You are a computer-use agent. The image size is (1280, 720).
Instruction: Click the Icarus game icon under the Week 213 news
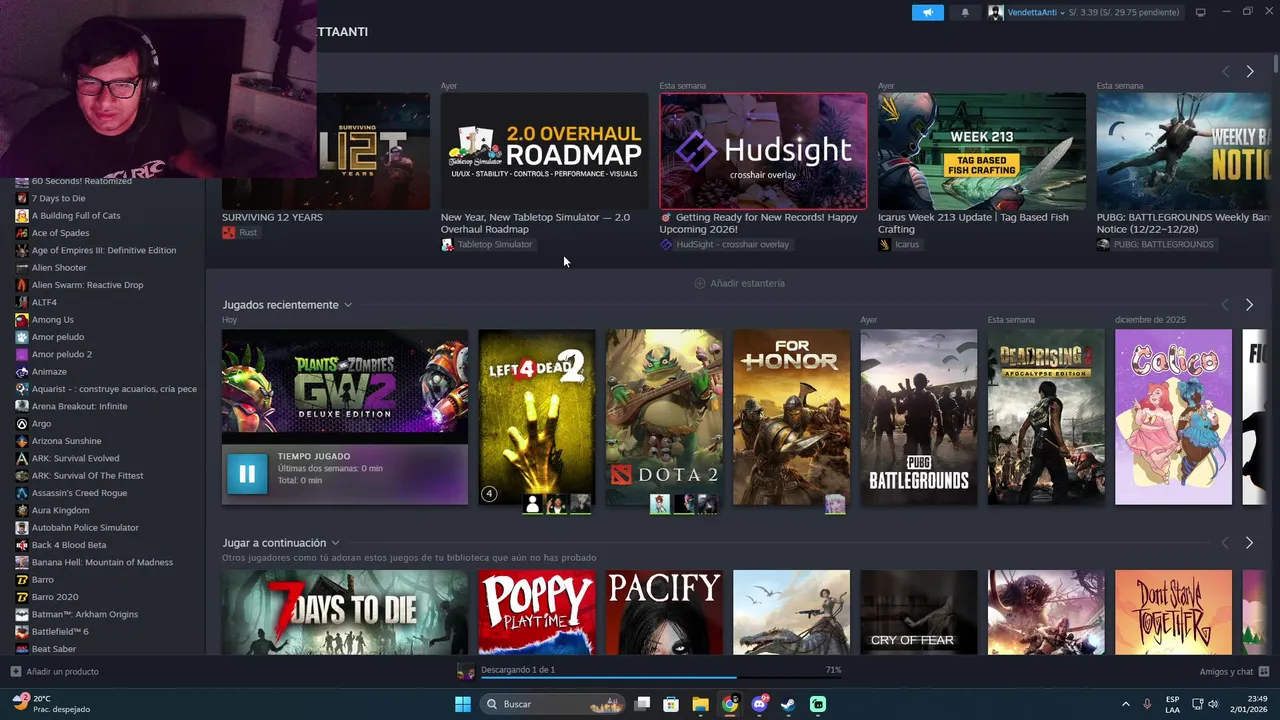pos(884,244)
